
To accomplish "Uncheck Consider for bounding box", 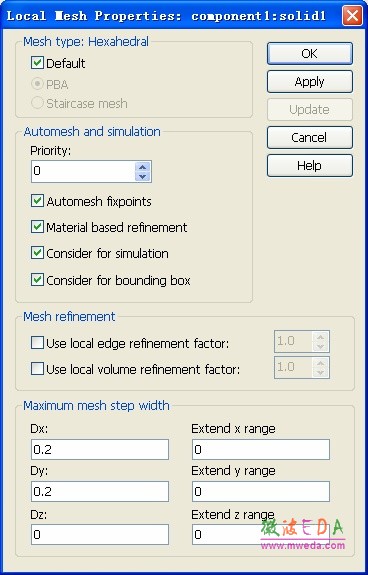I will tap(37, 280).
